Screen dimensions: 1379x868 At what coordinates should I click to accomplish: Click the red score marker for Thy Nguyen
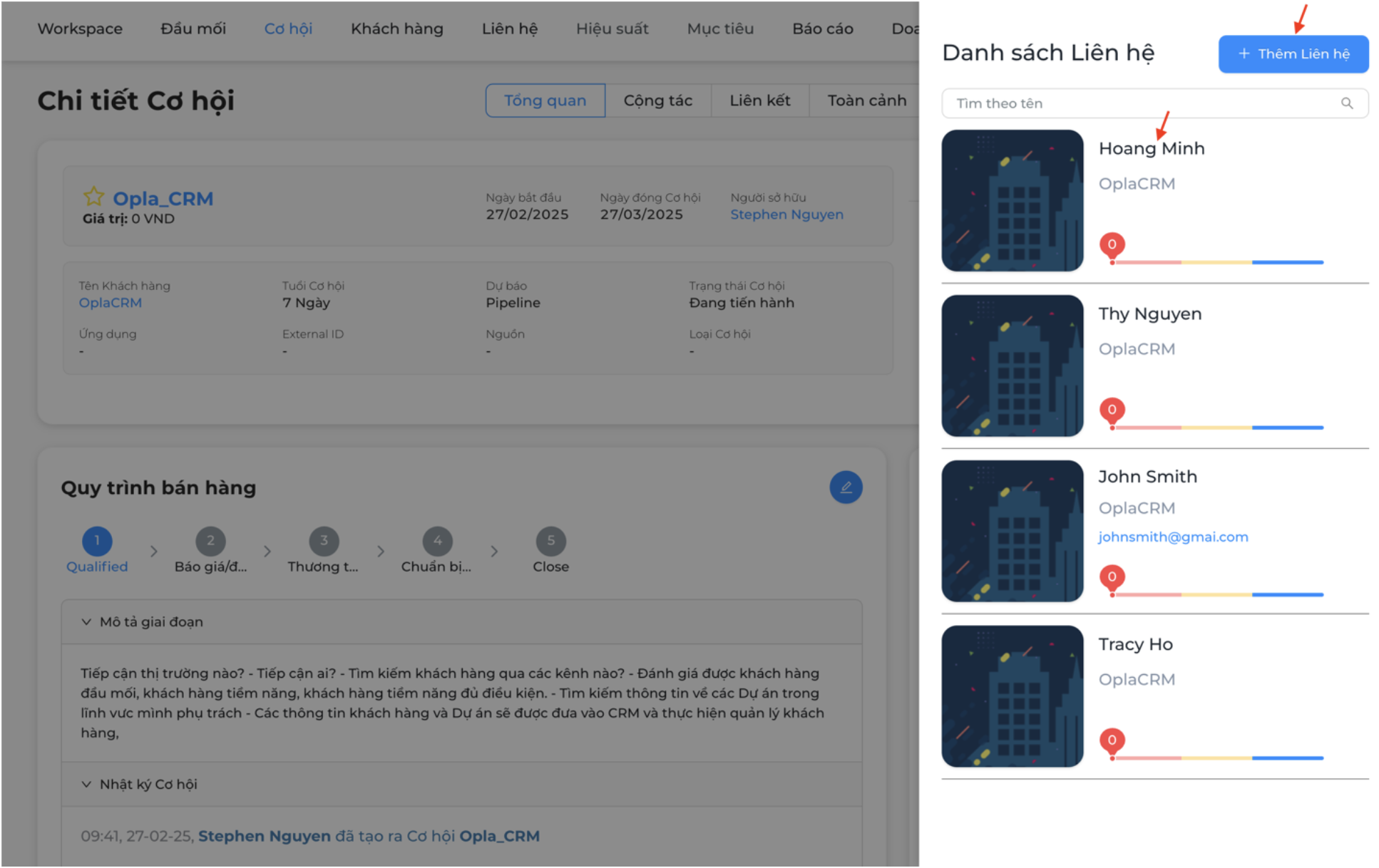[1112, 411]
